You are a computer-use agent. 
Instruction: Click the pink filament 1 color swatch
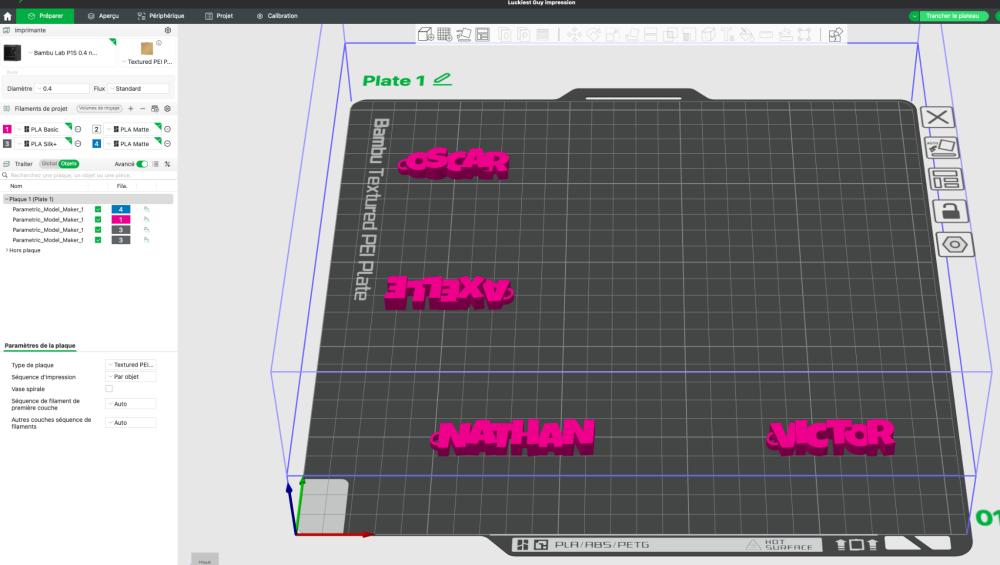pos(7,129)
